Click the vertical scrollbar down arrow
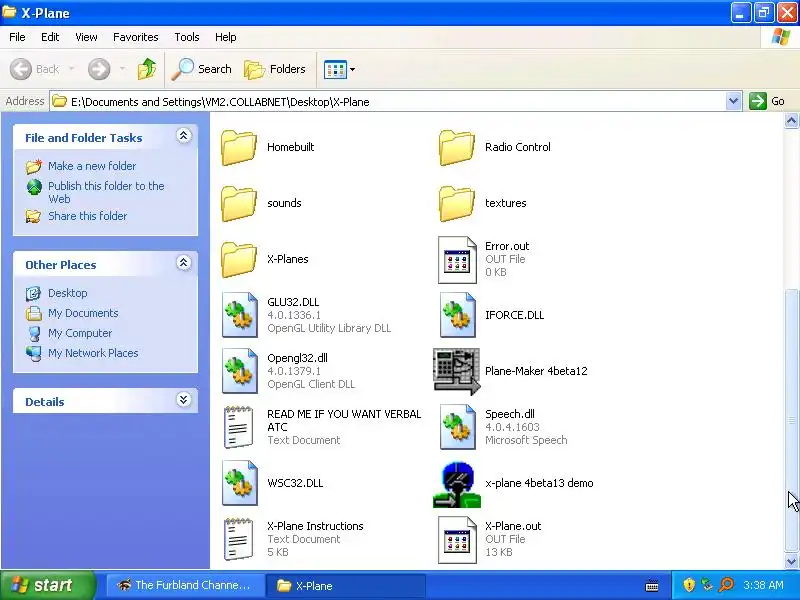The width and height of the screenshot is (800, 600). tap(791, 562)
